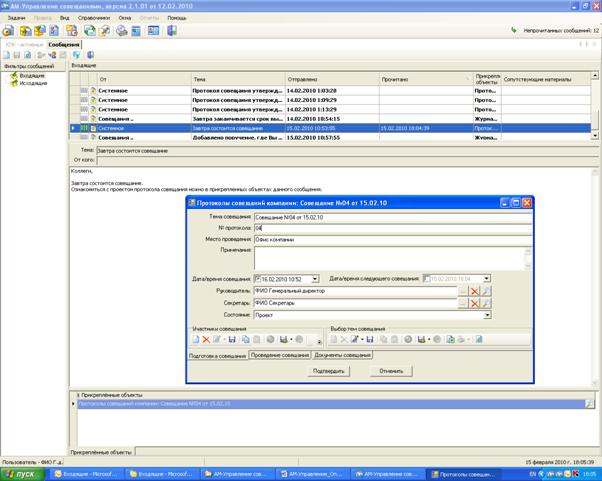Image resolution: width=602 pixels, height=481 pixels.
Task: Toggle the Дата/время совещания checkbox
Action: coord(258,278)
